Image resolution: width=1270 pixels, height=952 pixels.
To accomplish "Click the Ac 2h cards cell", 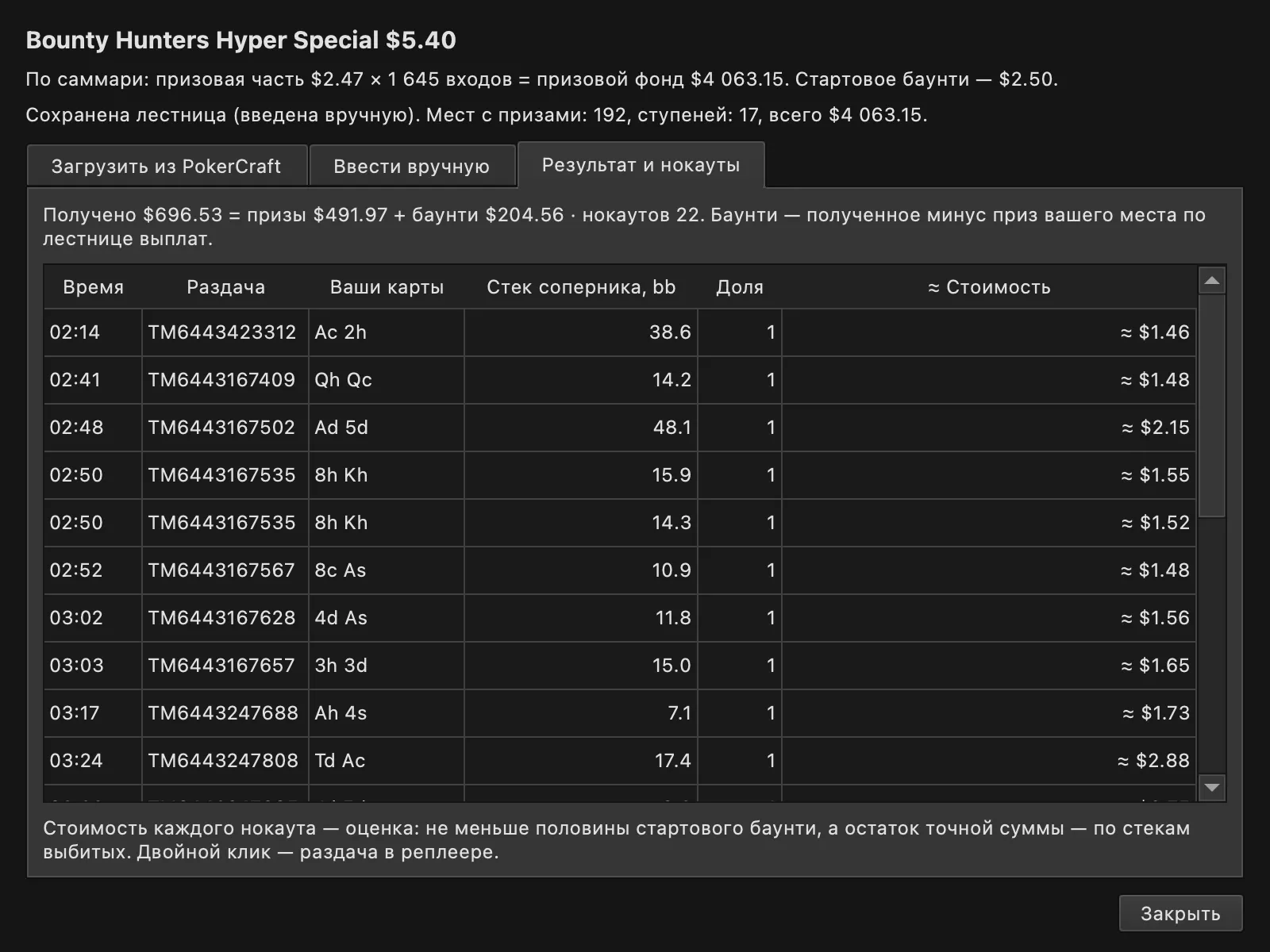I will [387, 332].
